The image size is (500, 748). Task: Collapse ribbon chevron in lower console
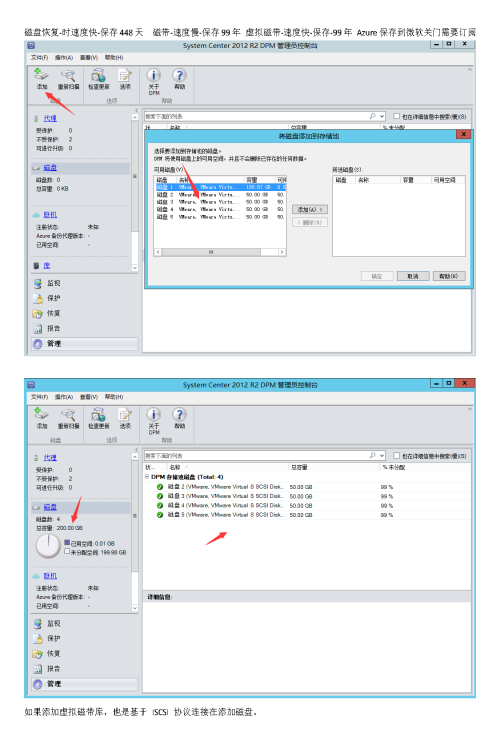tap(469, 409)
